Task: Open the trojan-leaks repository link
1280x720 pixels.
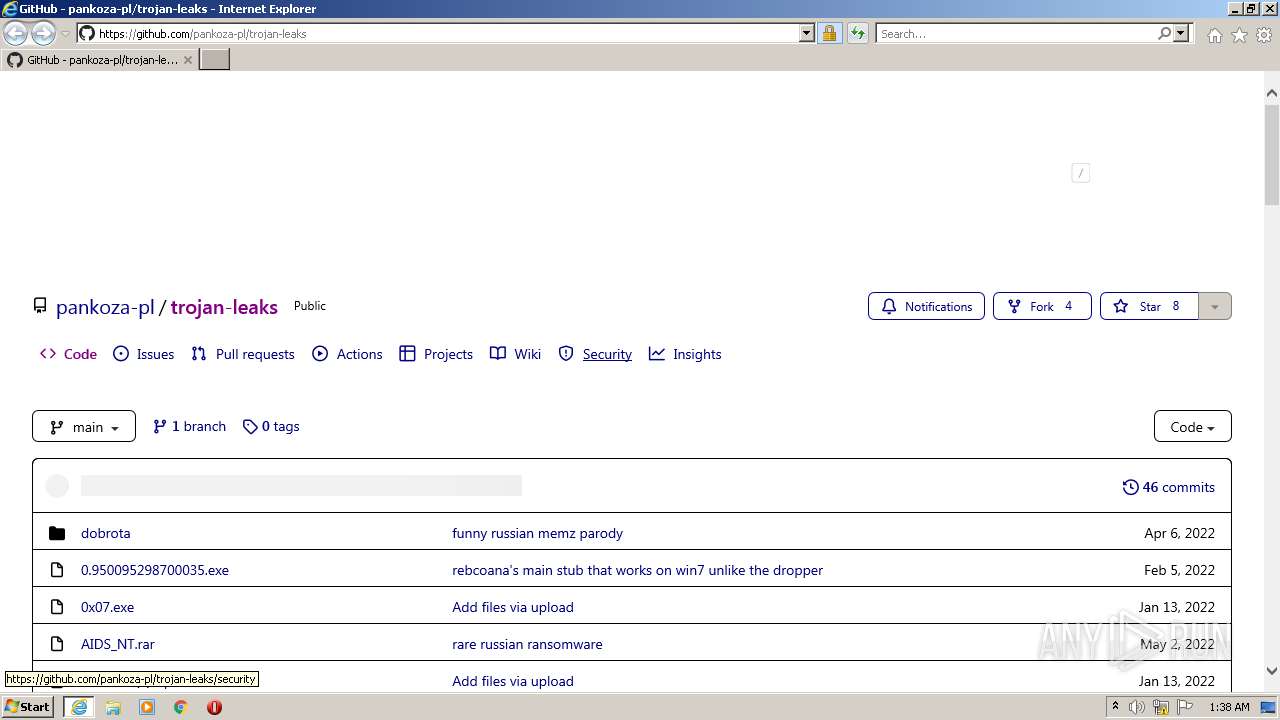Action: coord(224,307)
